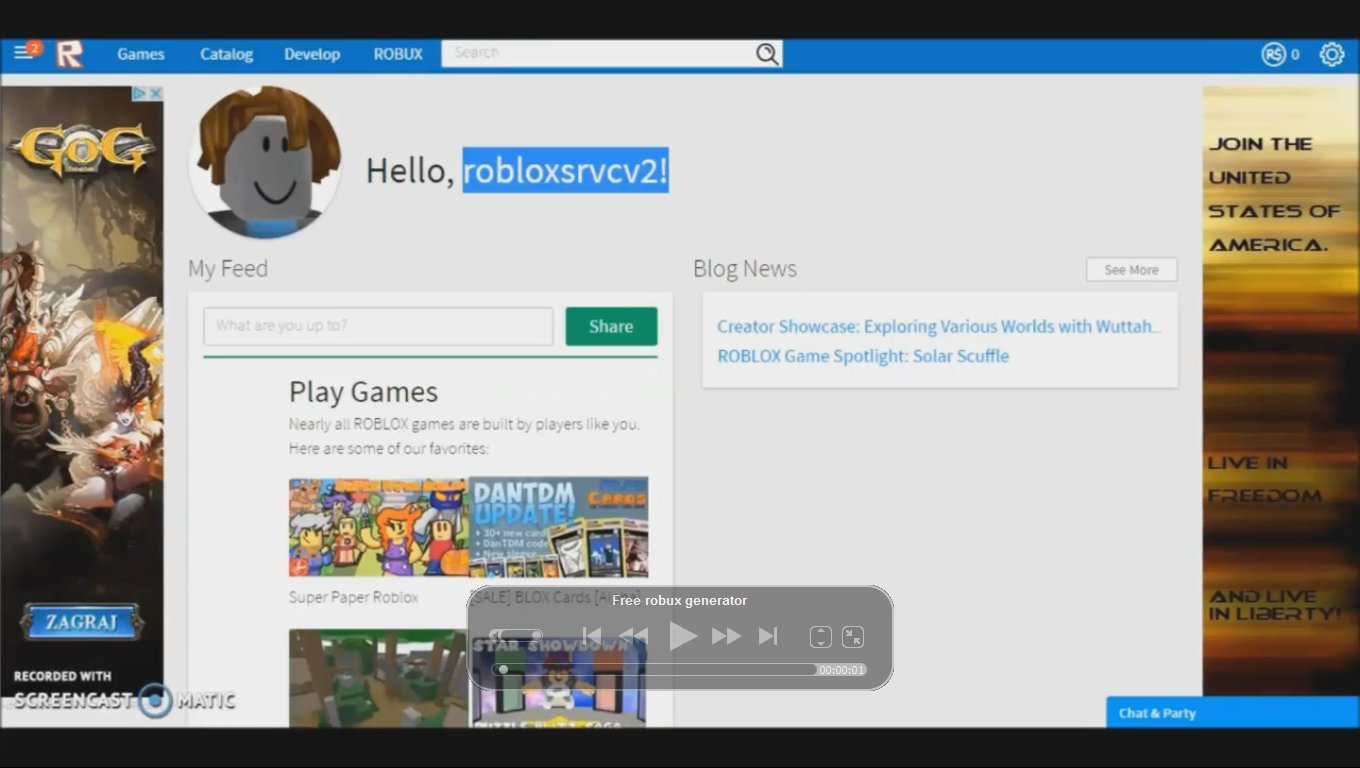Click the 00:00:01 elapsed time label

click(841, 670)
